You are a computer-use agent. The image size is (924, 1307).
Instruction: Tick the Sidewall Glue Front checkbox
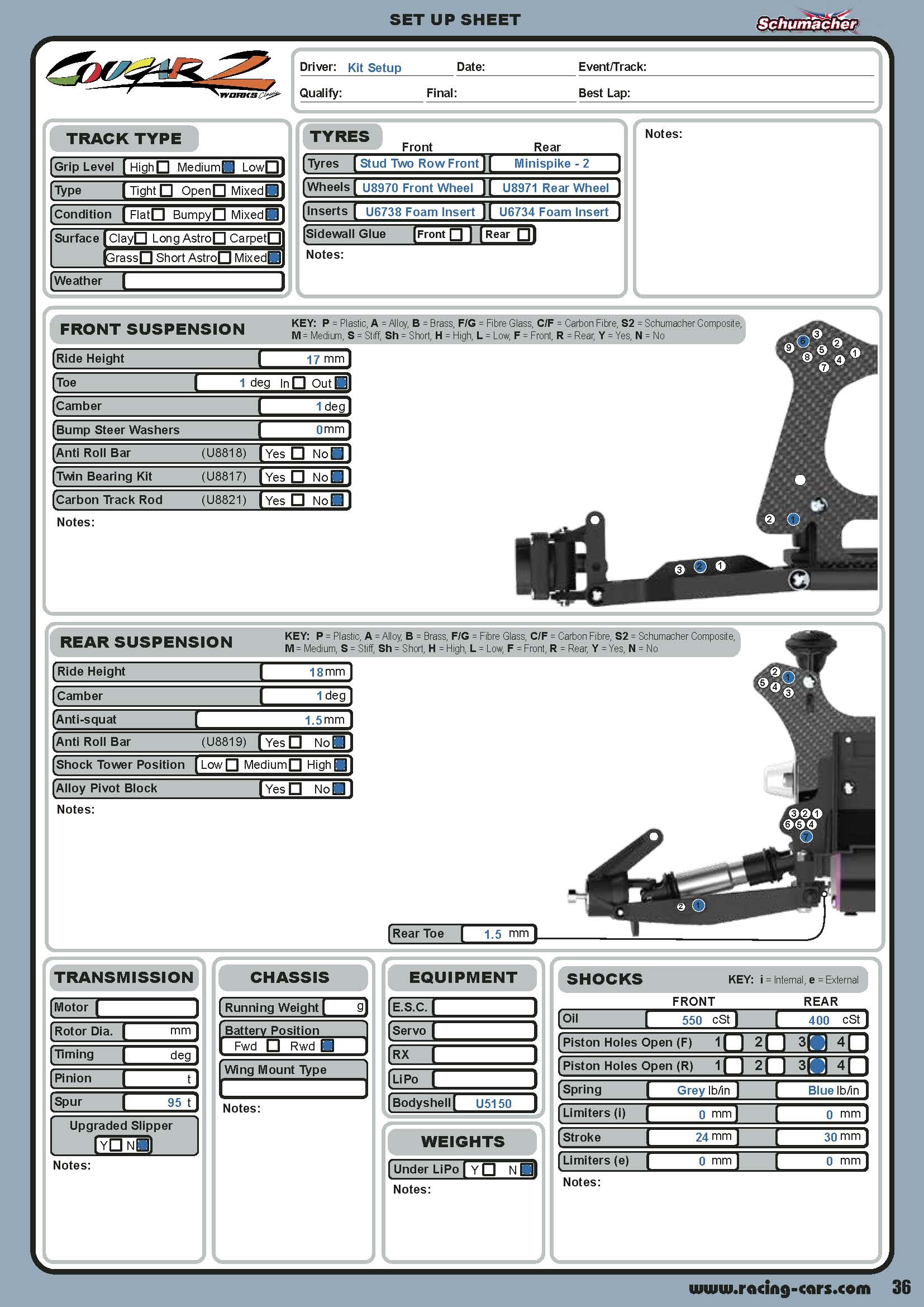pyautogui.click(x=456, y=235)
